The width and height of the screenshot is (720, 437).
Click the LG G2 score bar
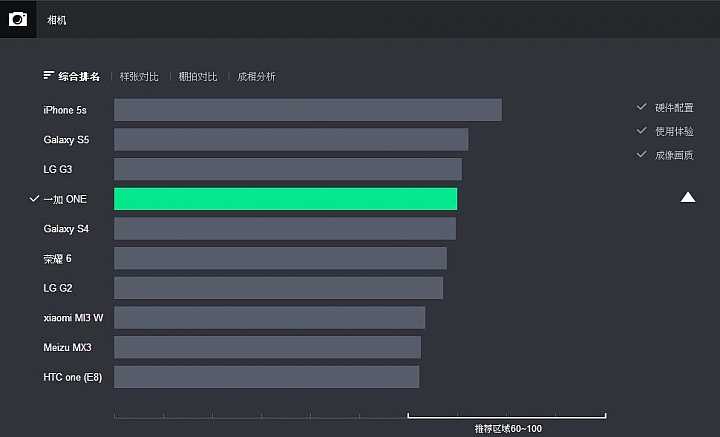click(279, 288)
